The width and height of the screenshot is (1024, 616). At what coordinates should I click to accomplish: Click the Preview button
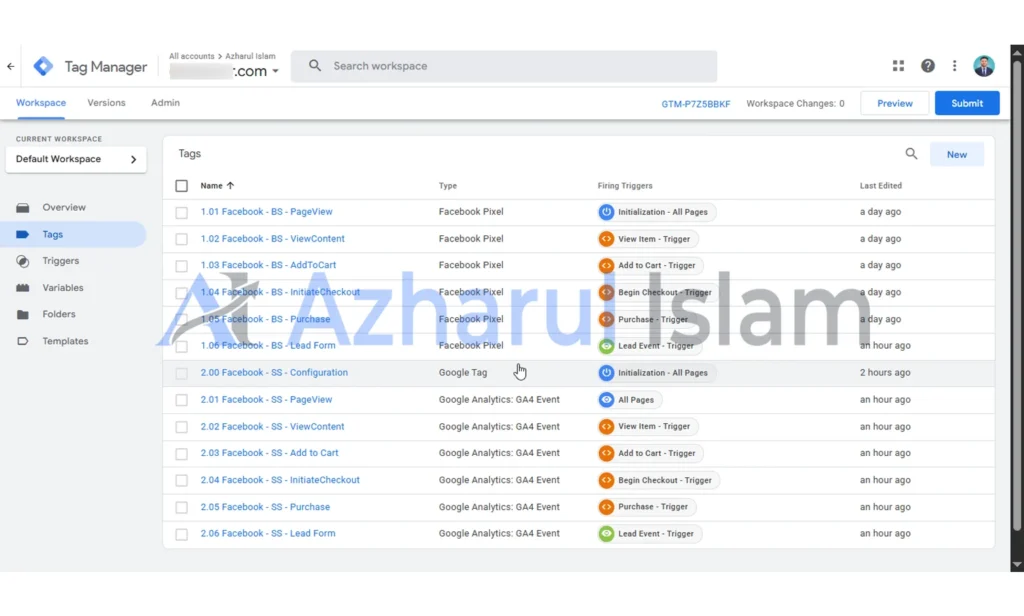(895, 103)
